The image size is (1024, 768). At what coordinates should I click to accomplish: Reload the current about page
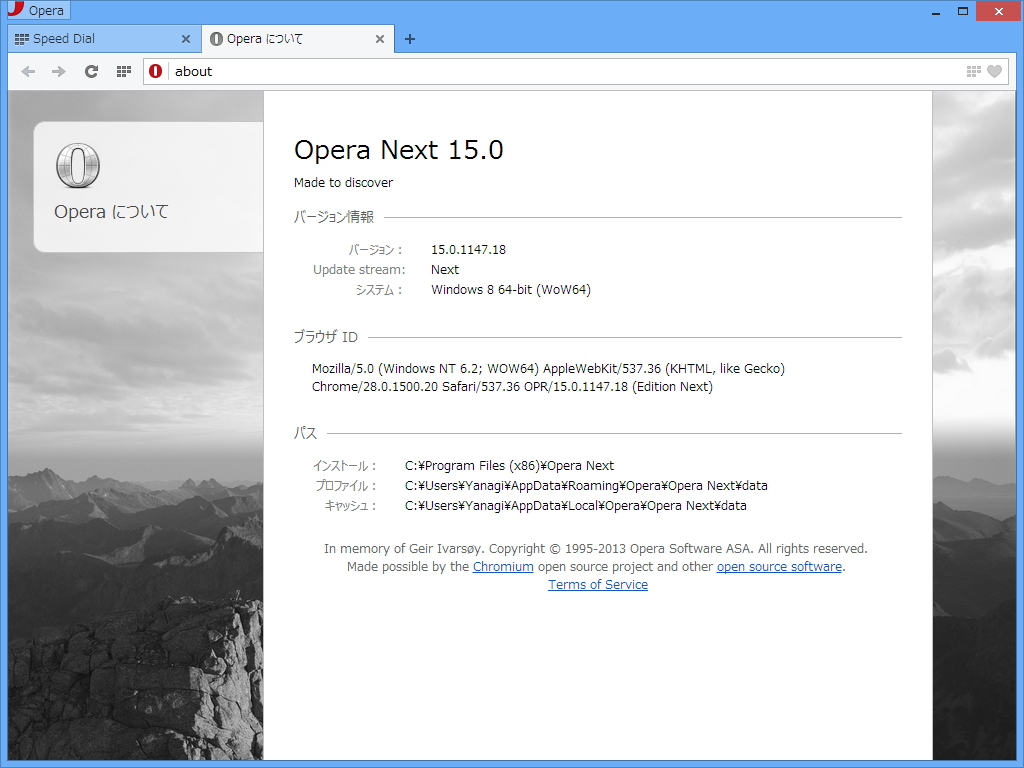[91, 71]
